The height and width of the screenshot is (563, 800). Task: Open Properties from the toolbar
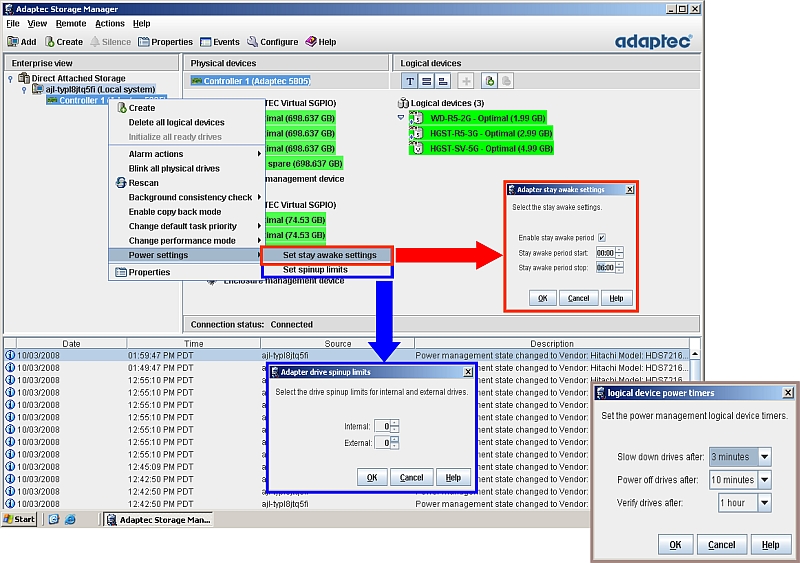166,42
